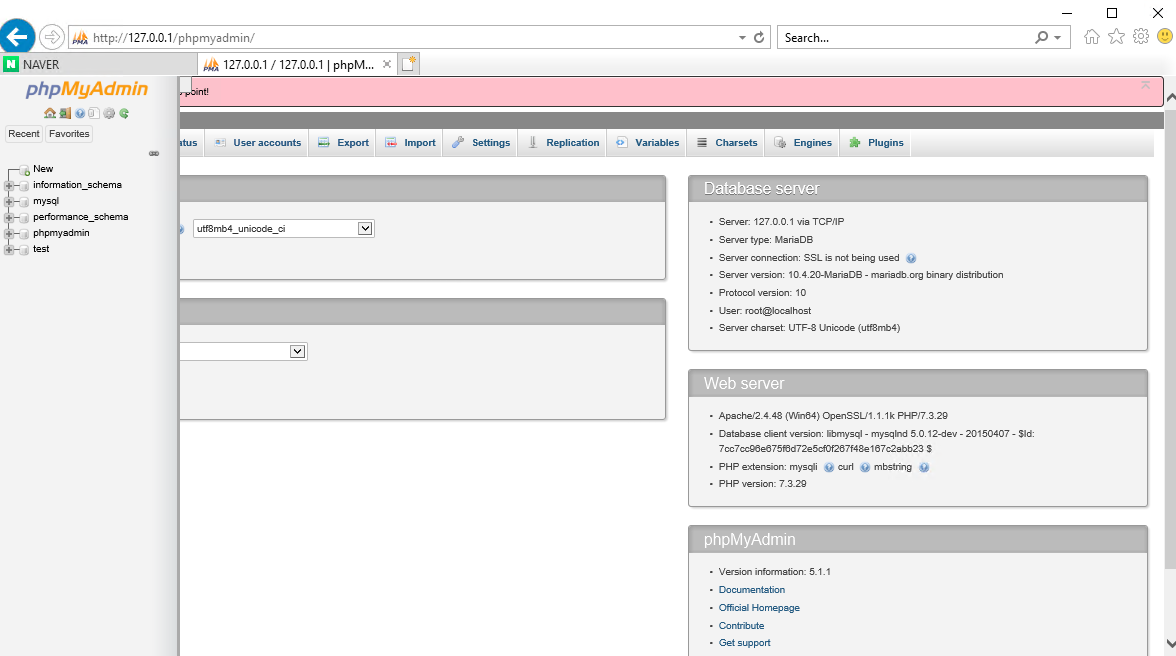Screen dimensions: 1176x656
Task: Click the search magnifier icon in the browser search box
Action: coord(1042,37)
